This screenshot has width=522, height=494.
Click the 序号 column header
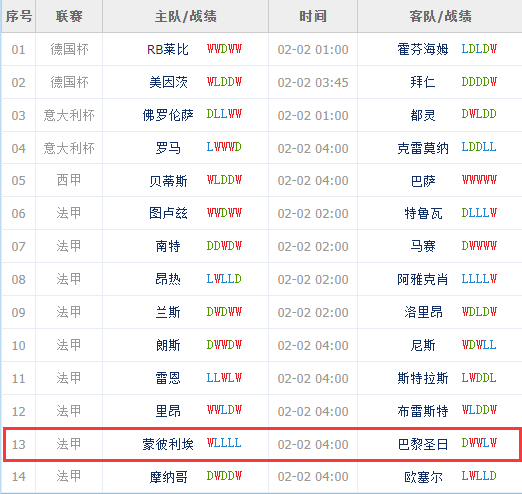point(19,16)
